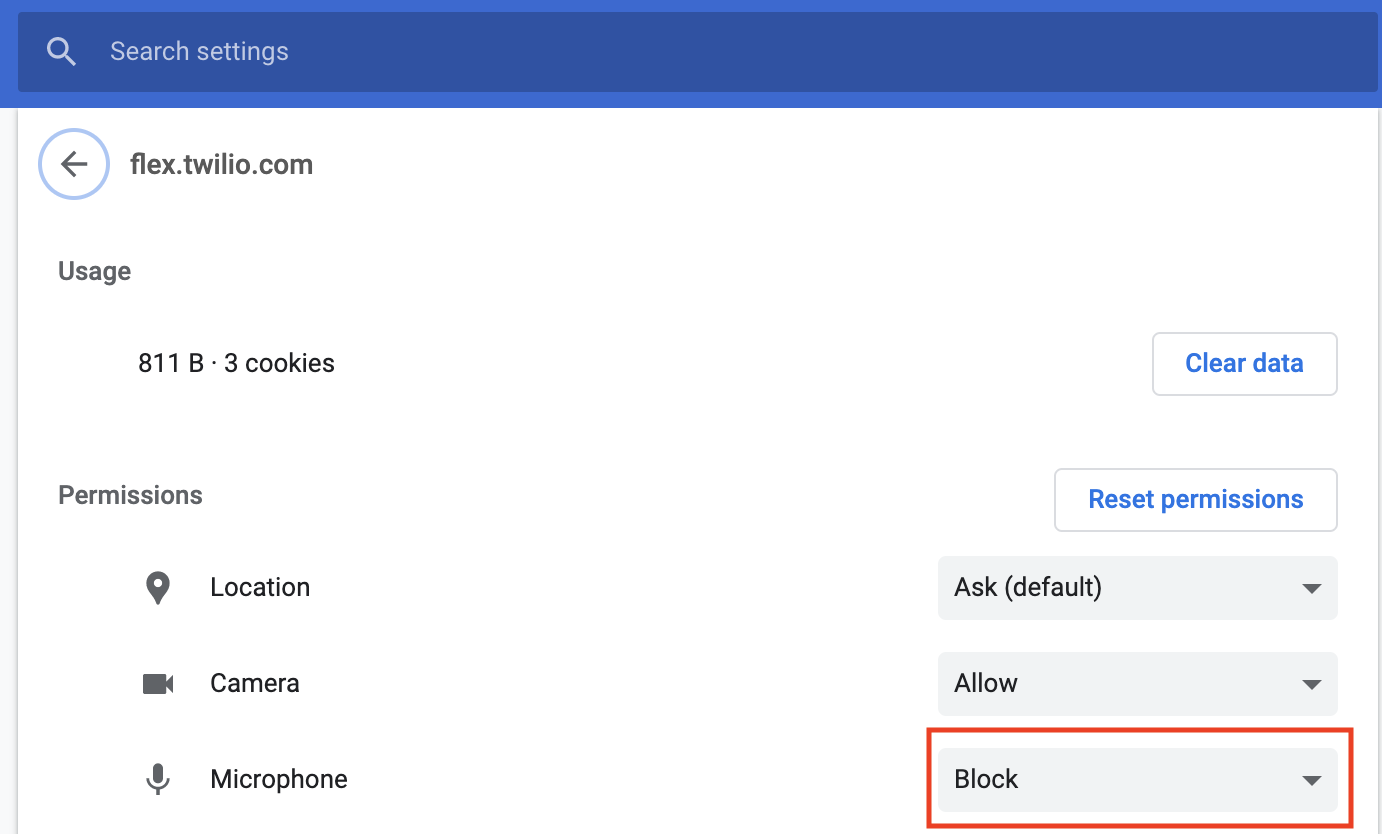The width and height of the screenshot is (1382, 834).
Task: Click the down arrow in the Microphone dropdown
Action: (x=1312, y=781)
